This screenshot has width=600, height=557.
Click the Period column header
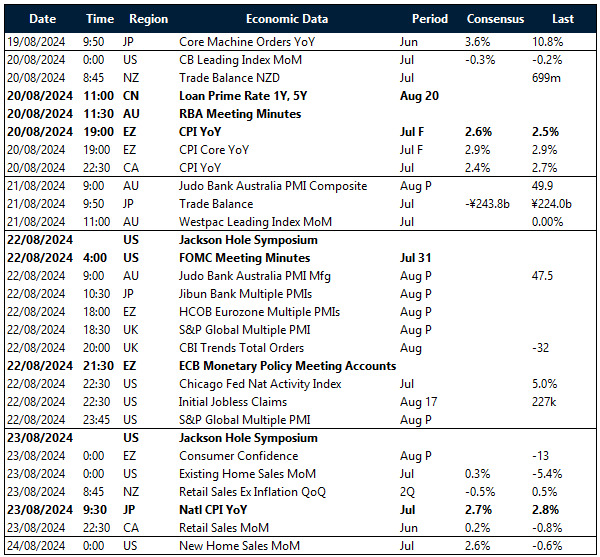point(430,19)
